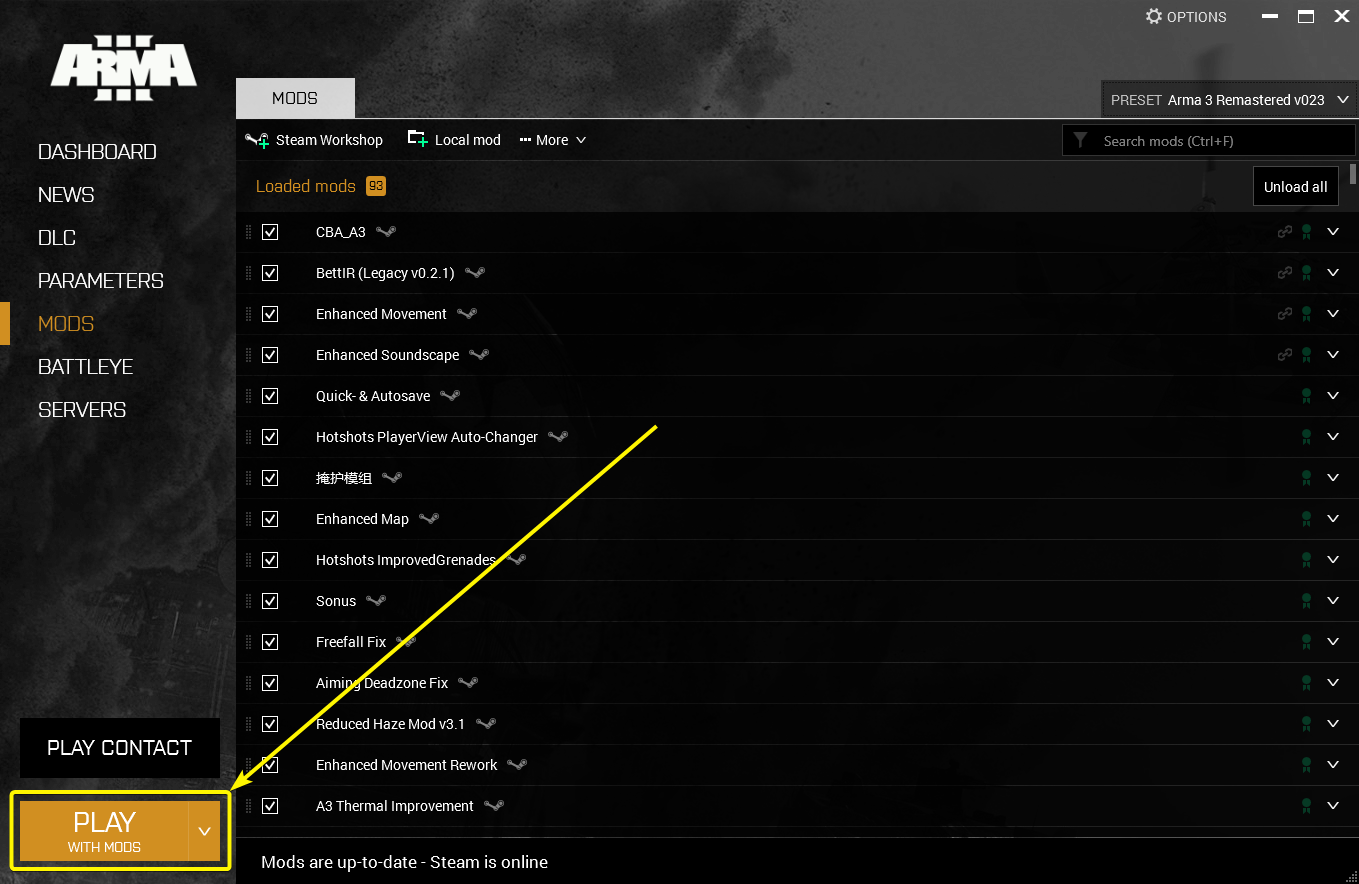Click the green badge icon for Quick- & Autosave
This screenshot has width=1359, height=884.
(x=1306, y=396)
